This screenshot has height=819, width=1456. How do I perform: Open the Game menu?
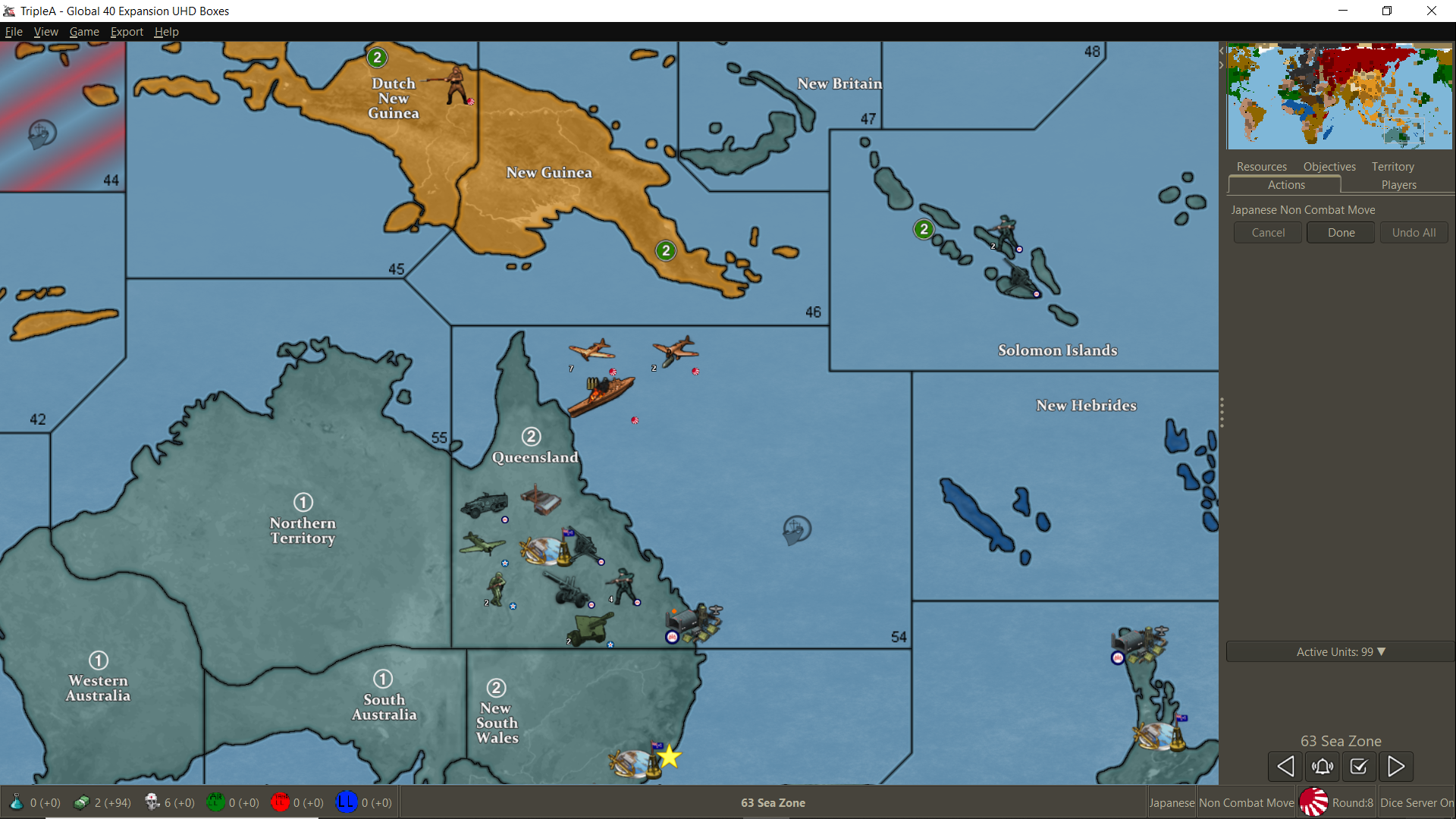[x=84, y=32]
